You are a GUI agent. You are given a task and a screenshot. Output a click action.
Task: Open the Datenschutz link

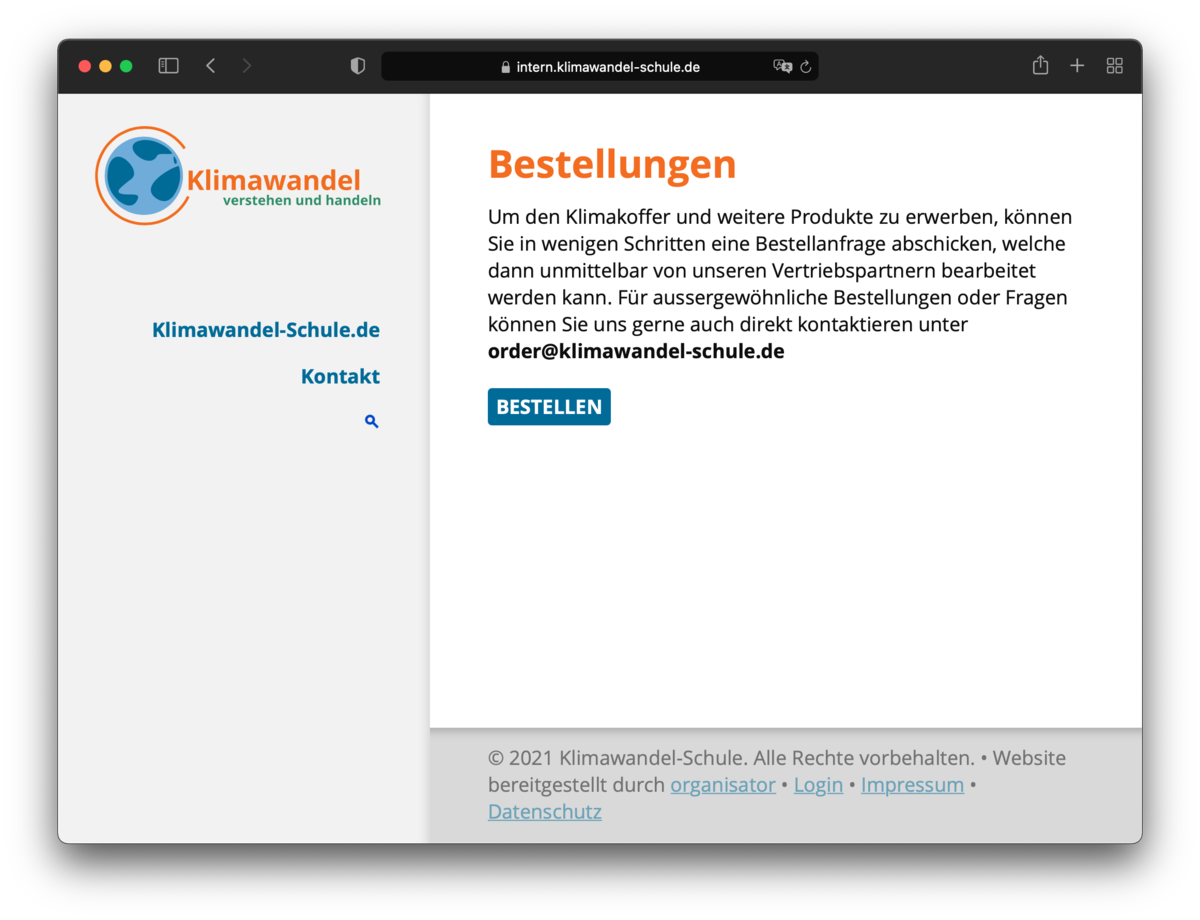tap(545, 812)
